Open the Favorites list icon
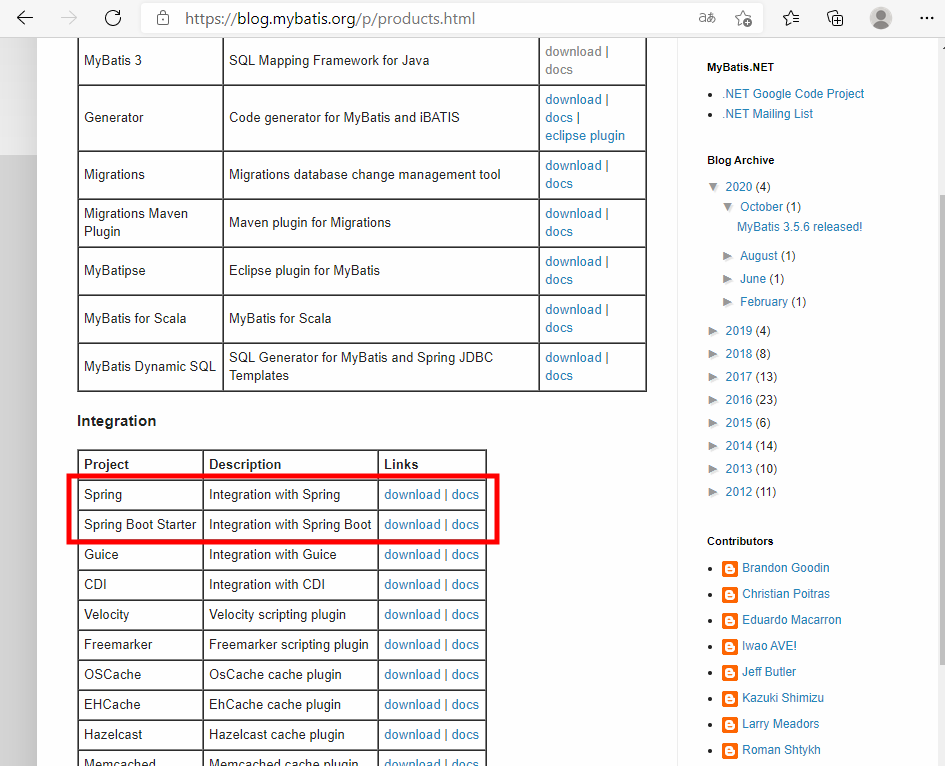Viewport: 945px width, 766px height. pyautogui.click(x=791, y=18)
